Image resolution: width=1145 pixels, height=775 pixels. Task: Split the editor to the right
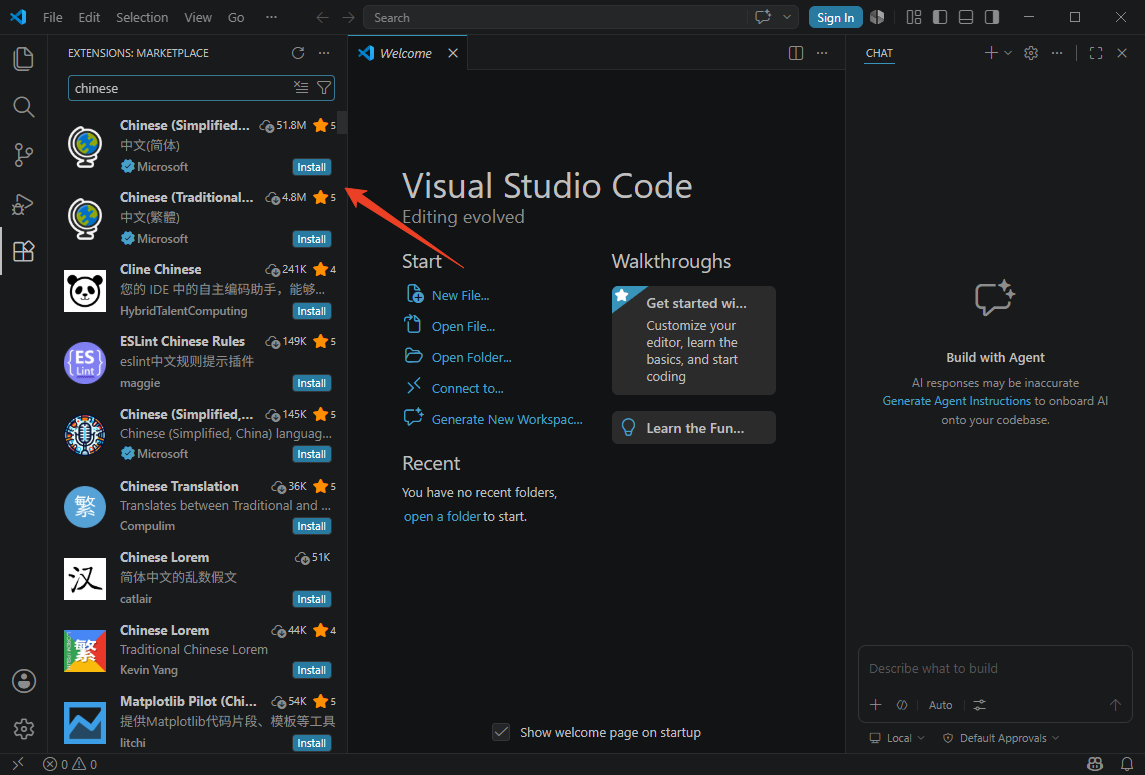pyautogui.click(x=796, y=53)
